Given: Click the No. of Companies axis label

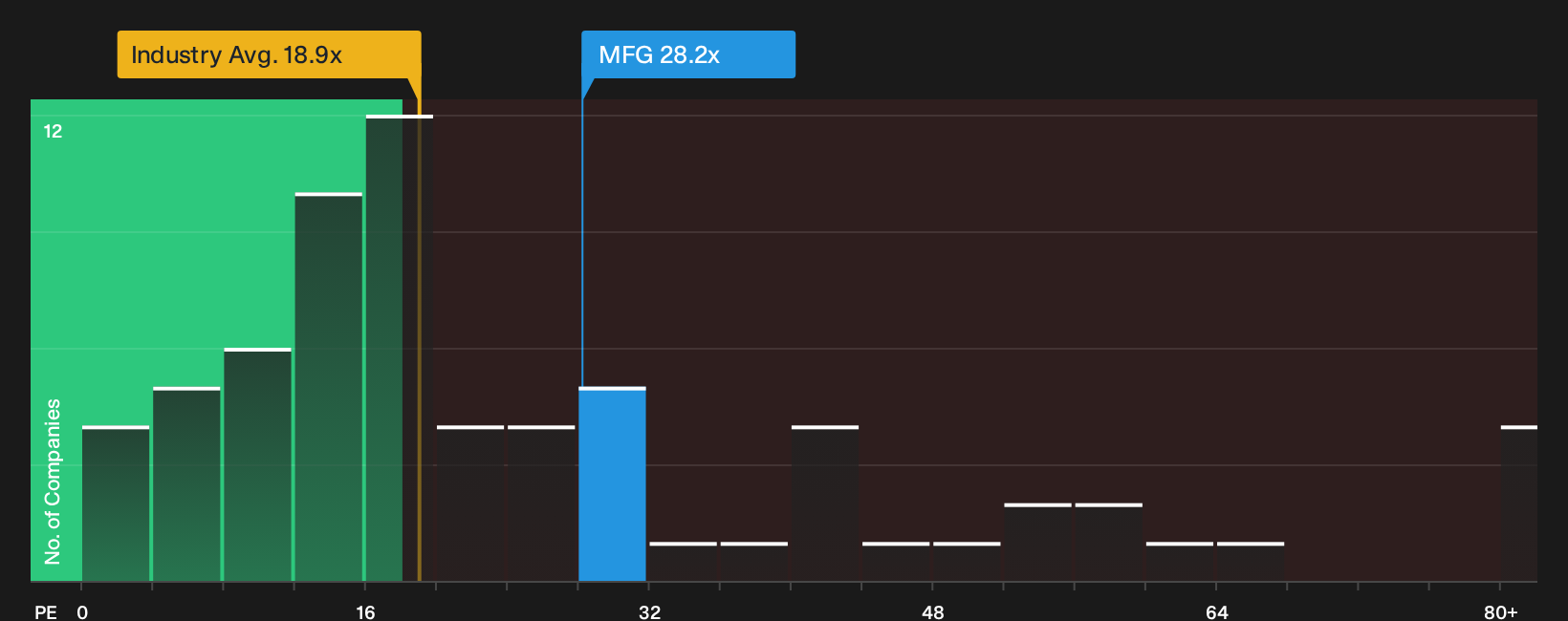Looking at the screenshot, I should point(53,482).
